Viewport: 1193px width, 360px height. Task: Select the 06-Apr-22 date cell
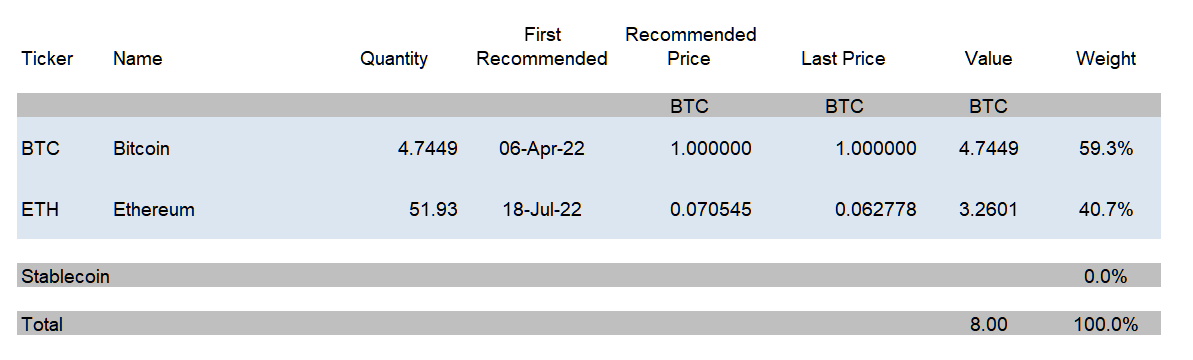[x=542, y=148]
